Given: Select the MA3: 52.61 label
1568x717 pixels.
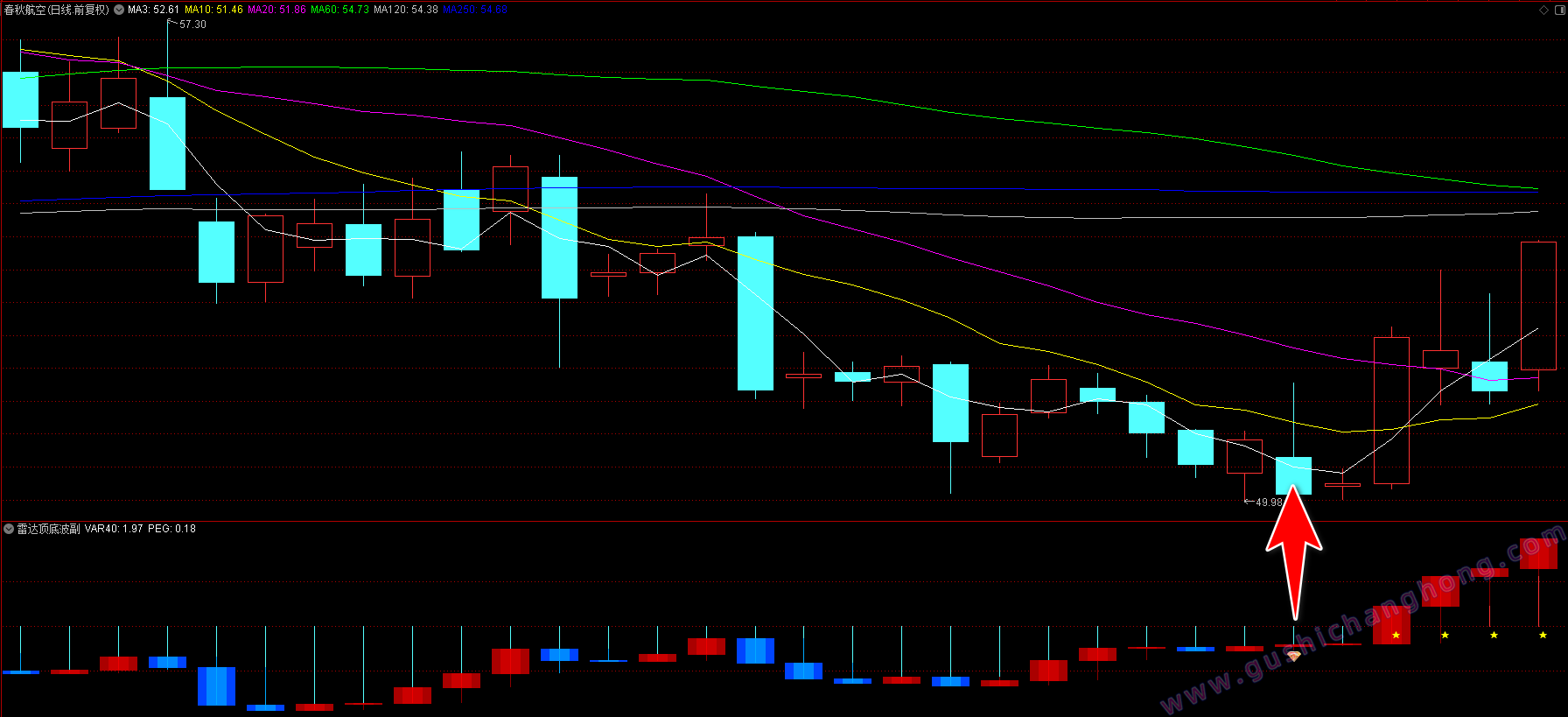Looking at the screenshot, I should pos(153,10).
